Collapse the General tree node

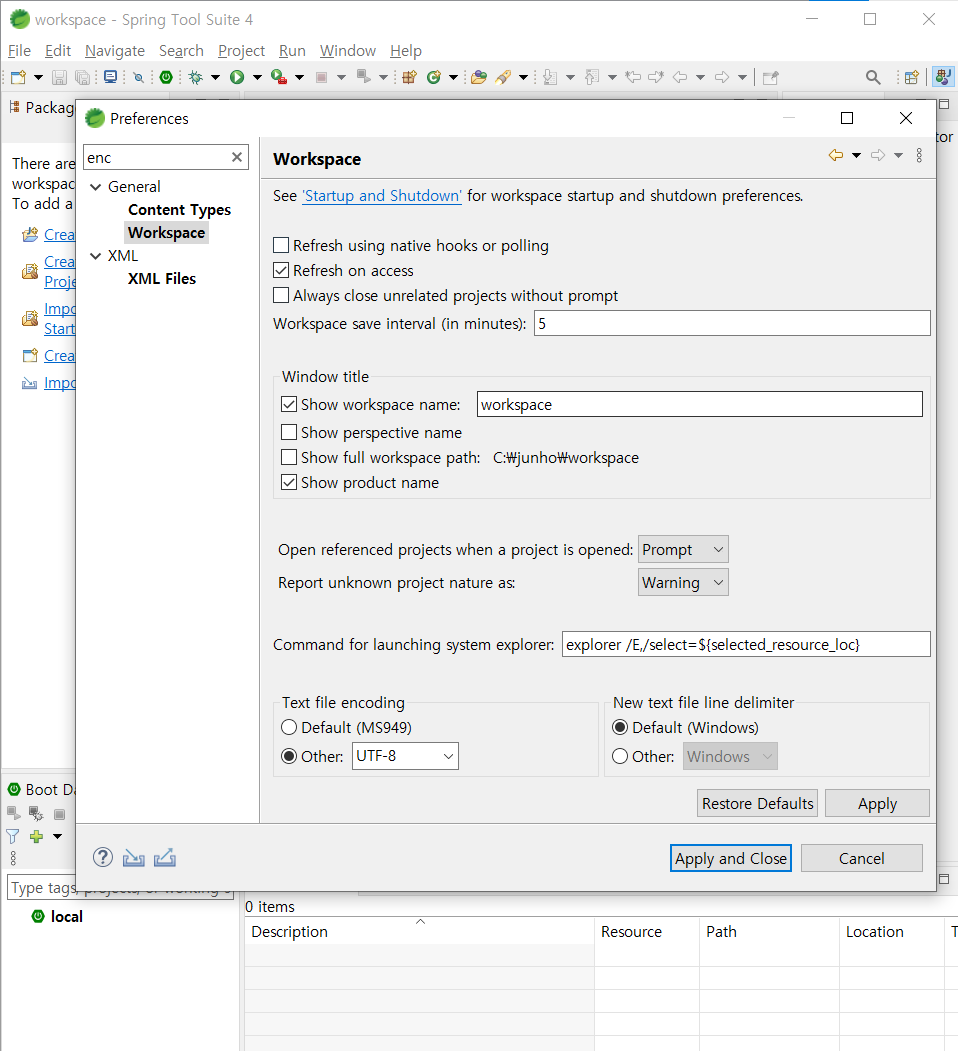[x=96, y=187]
